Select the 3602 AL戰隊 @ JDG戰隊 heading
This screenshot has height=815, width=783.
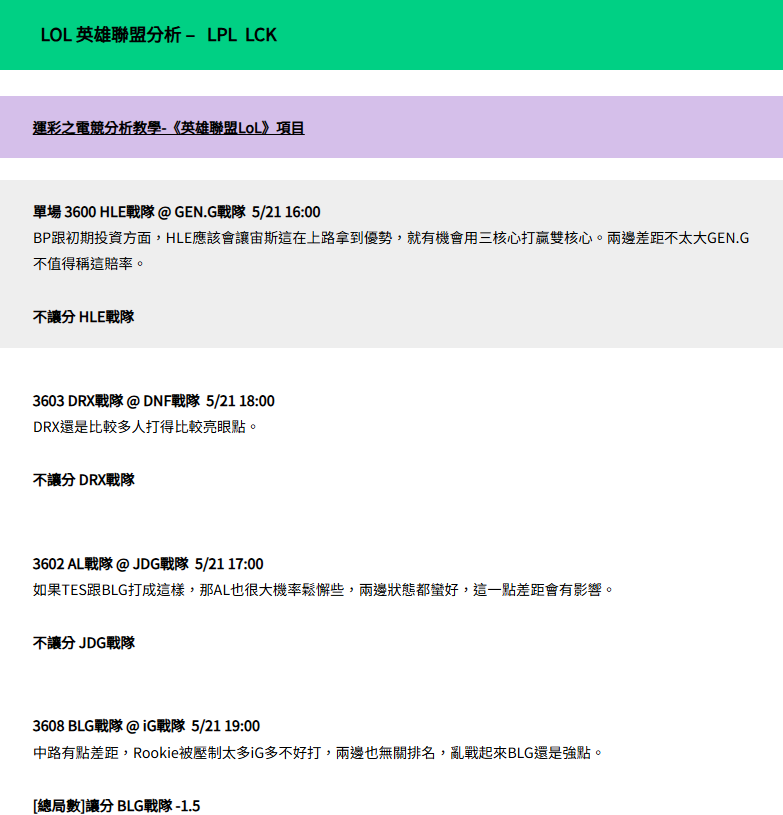click(x=148, y=564)
